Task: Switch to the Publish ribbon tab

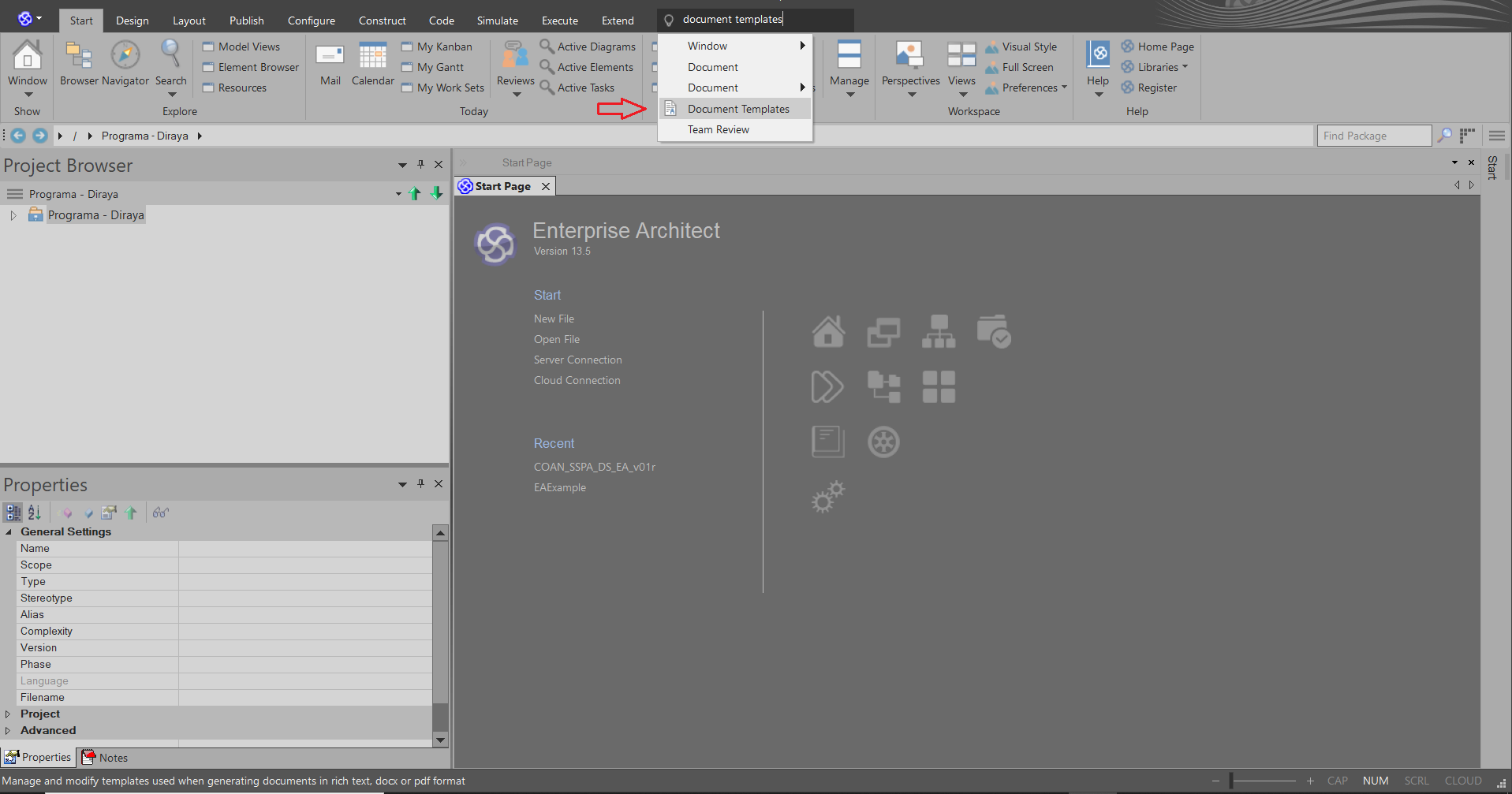Action: coord(247,21)
